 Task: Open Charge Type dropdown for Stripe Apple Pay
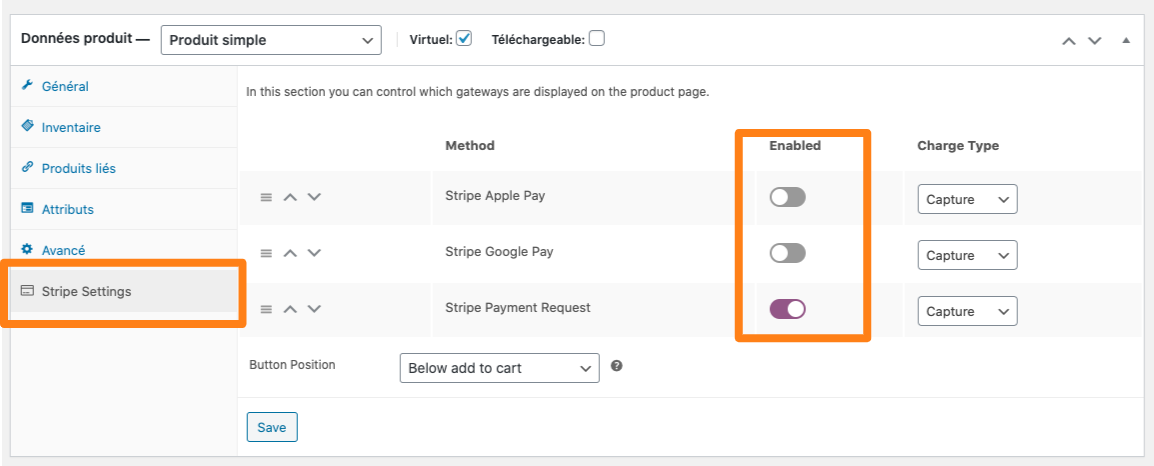(967, 200)
